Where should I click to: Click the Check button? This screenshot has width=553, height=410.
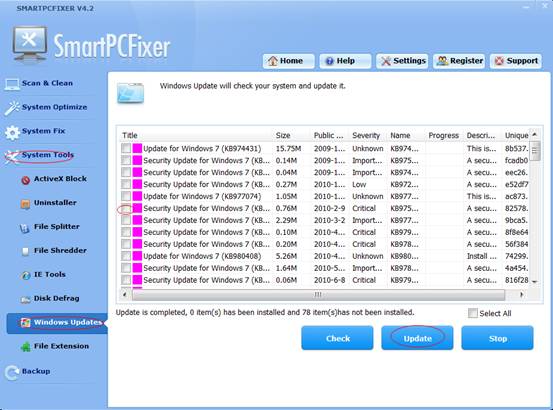tap(338, 338)
